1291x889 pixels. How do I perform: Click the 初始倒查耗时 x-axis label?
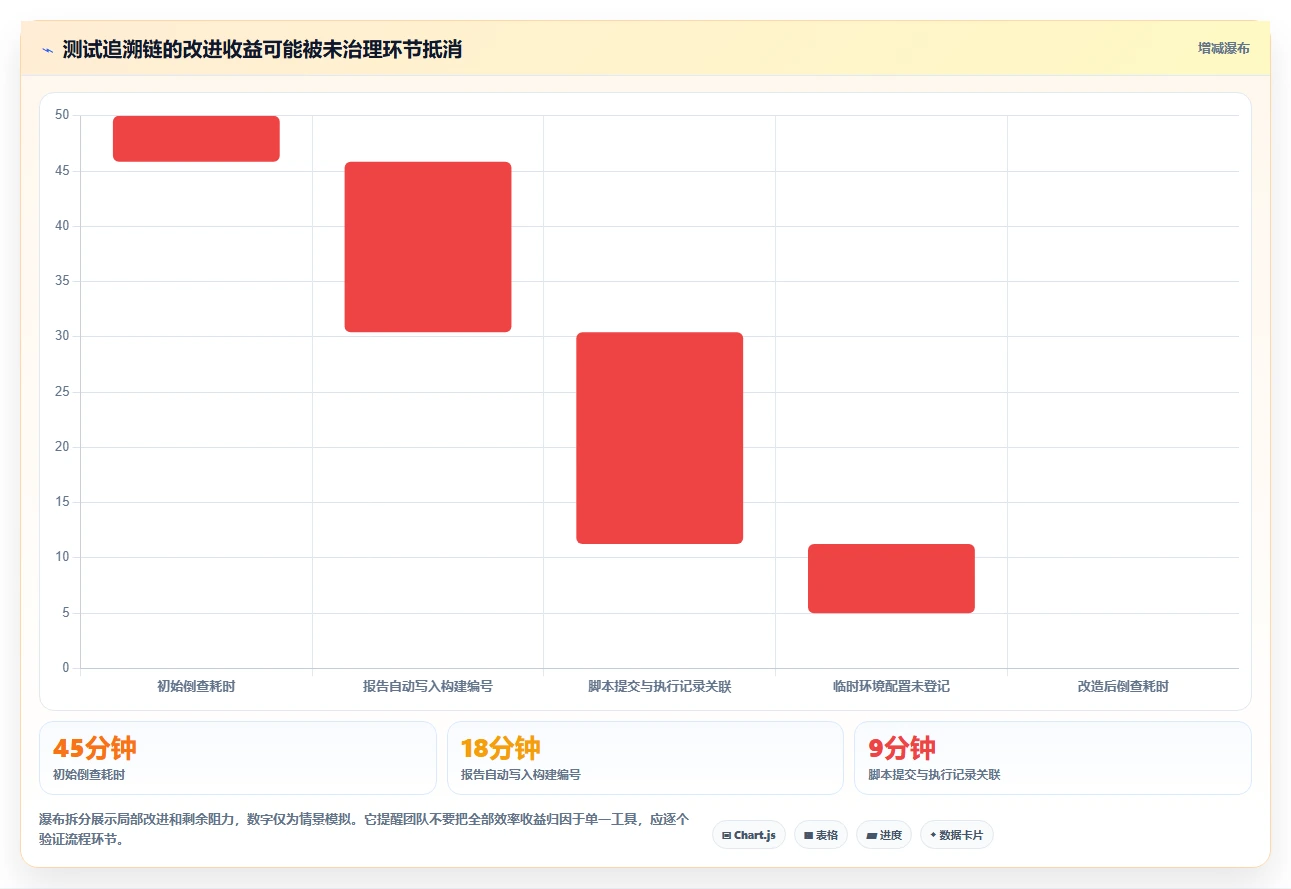196,687
